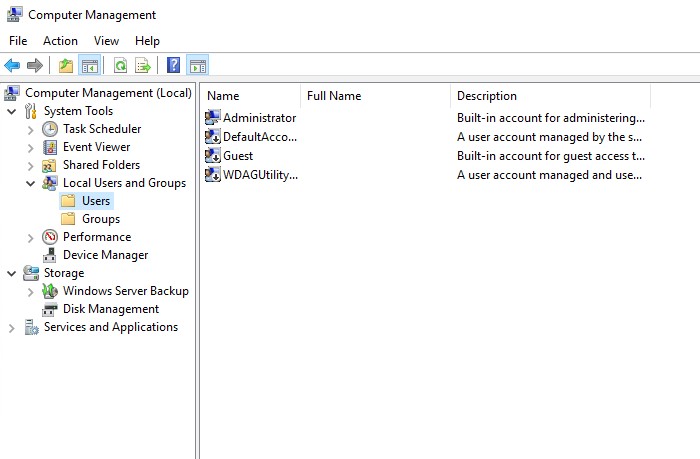Click the DefaultAccount user icon

click(212, 137)
